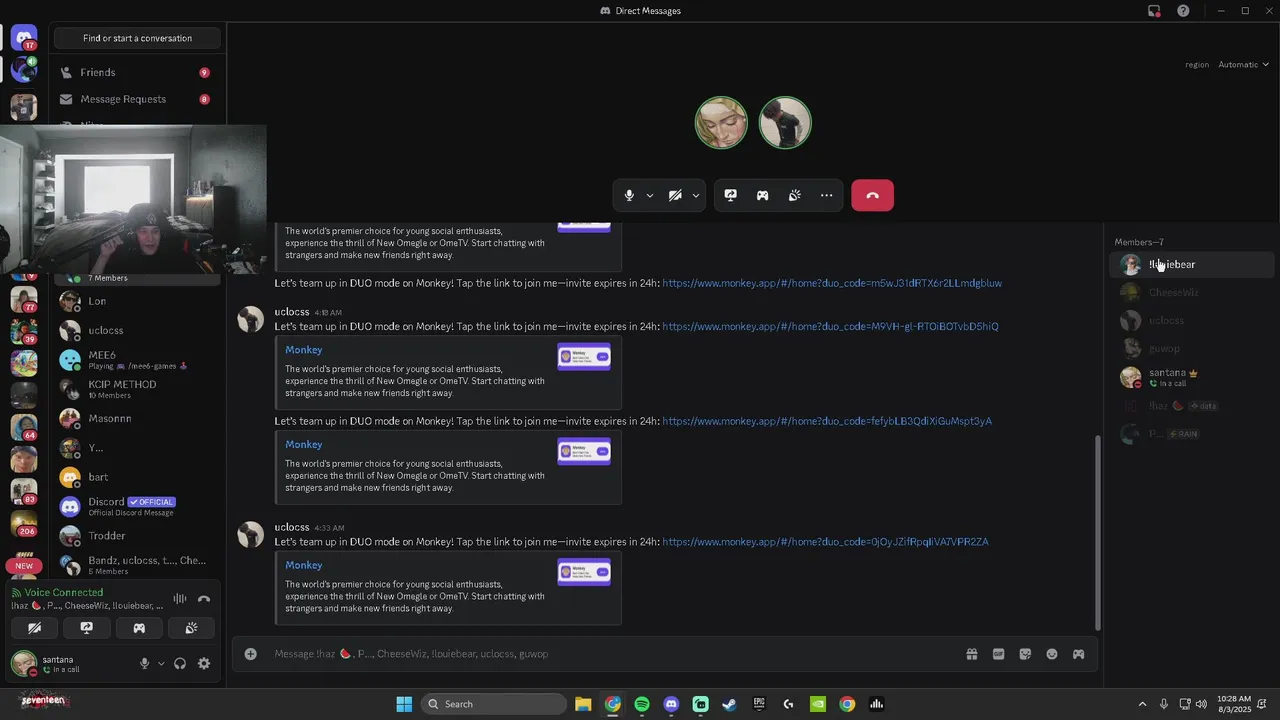Toggle camera in voice connected panel

[x=34, y=628]
